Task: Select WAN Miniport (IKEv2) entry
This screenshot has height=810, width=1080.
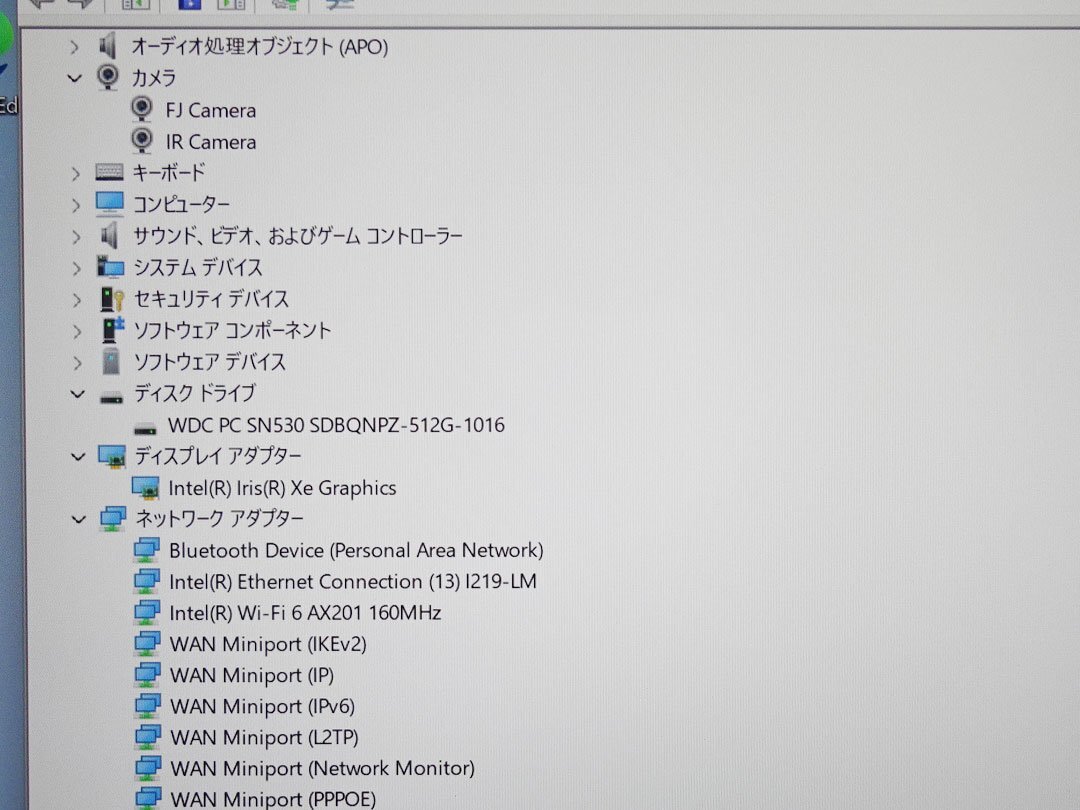Action: click(x=268, y=645)
